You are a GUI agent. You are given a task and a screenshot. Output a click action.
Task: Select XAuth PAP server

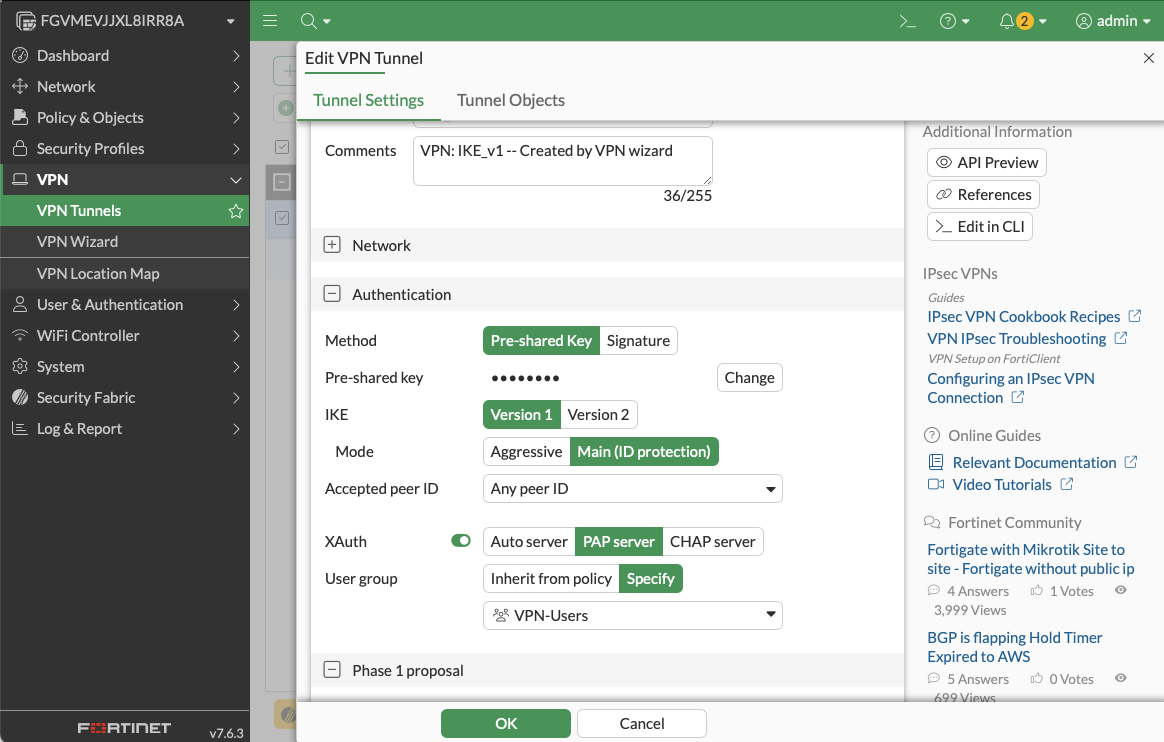tap(619, 542)
